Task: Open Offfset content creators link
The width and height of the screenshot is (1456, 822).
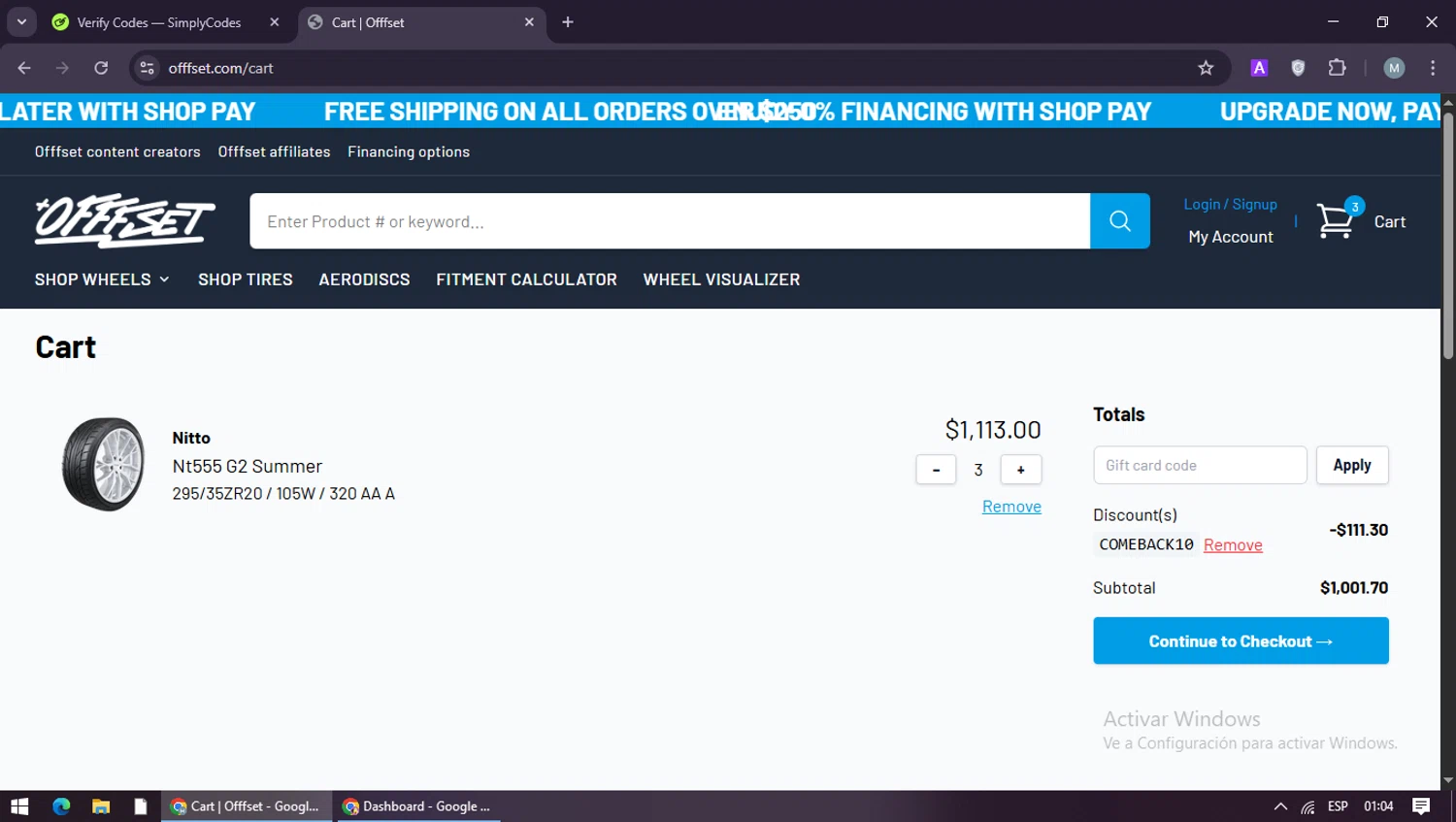Action: pyautogui.click(x=117, y=151)
